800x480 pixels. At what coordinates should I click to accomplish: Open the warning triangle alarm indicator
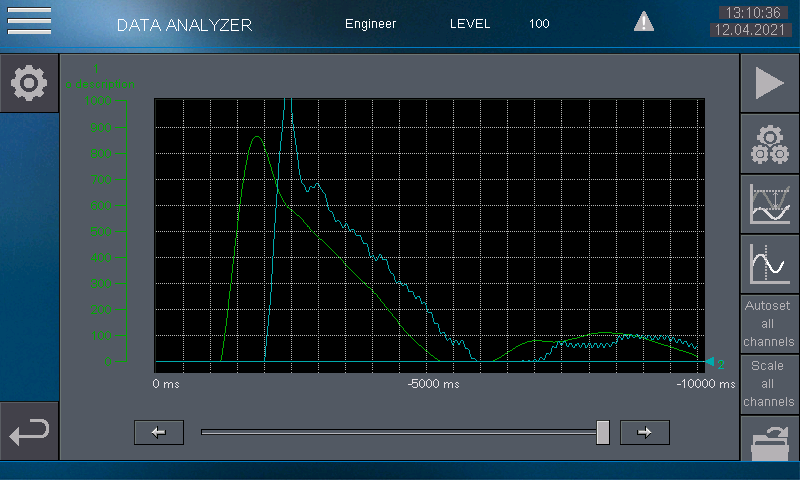[x=645, y=21]
